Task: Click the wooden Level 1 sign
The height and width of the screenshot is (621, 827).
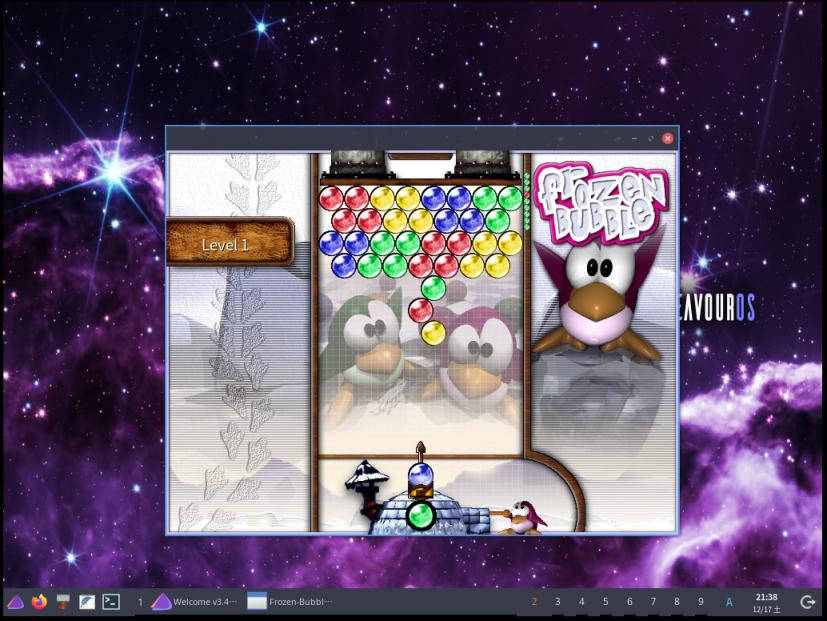Action: point(230,243)
